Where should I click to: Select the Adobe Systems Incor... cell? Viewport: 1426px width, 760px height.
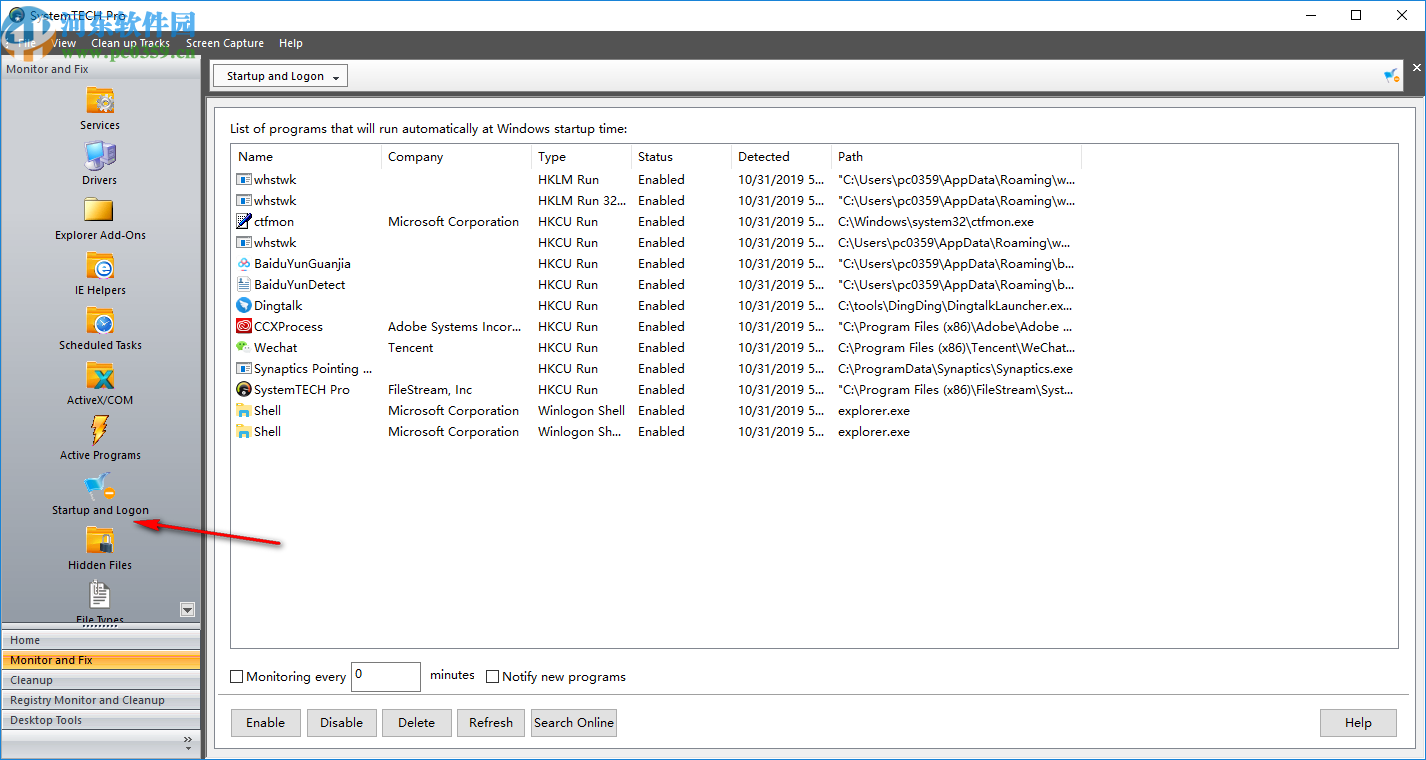(455, 327)
